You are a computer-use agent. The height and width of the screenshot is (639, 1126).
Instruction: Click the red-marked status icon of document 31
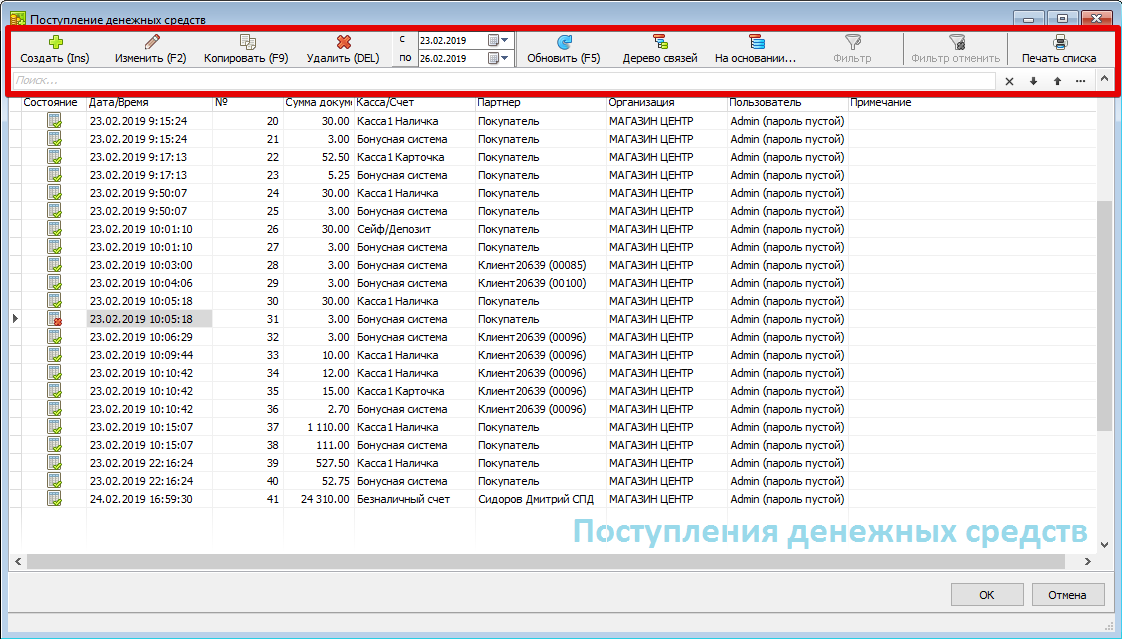[x=55, y=319]
